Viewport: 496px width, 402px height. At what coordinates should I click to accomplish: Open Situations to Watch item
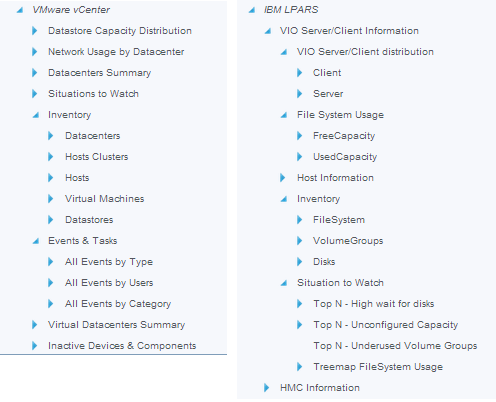(93, 94)
